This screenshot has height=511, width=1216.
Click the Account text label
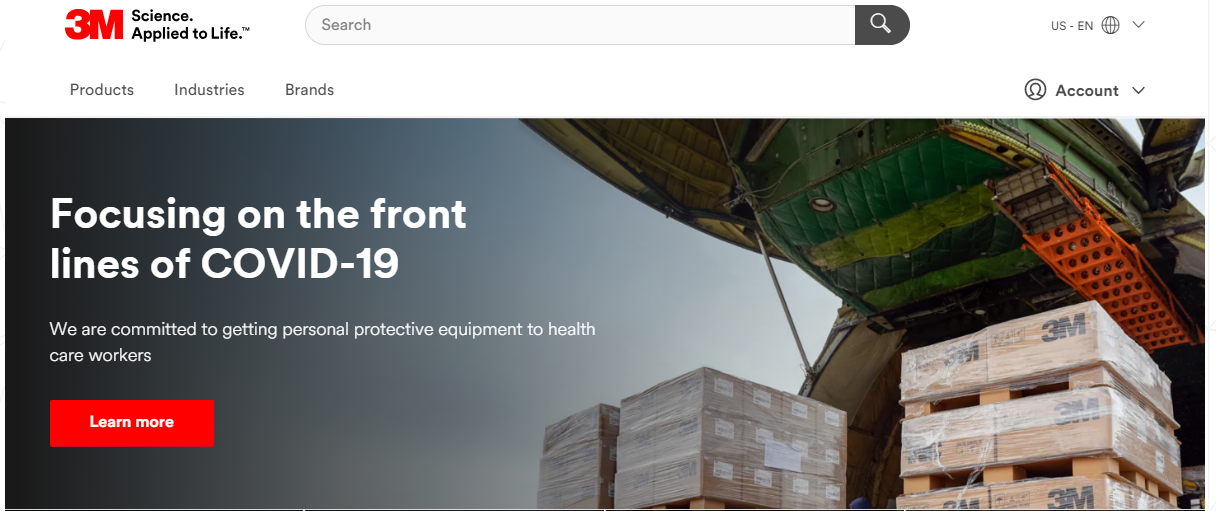1087,90
